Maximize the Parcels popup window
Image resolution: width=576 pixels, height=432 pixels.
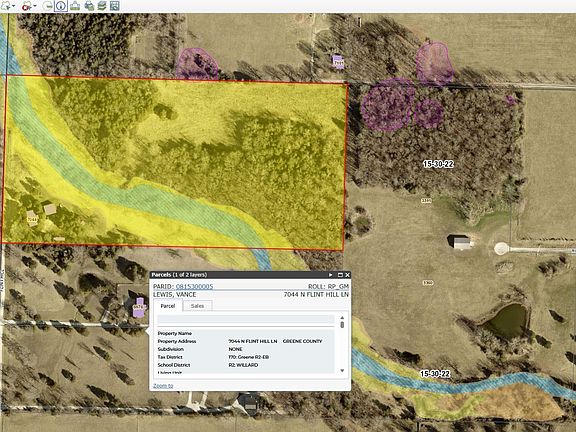(340, 275)
